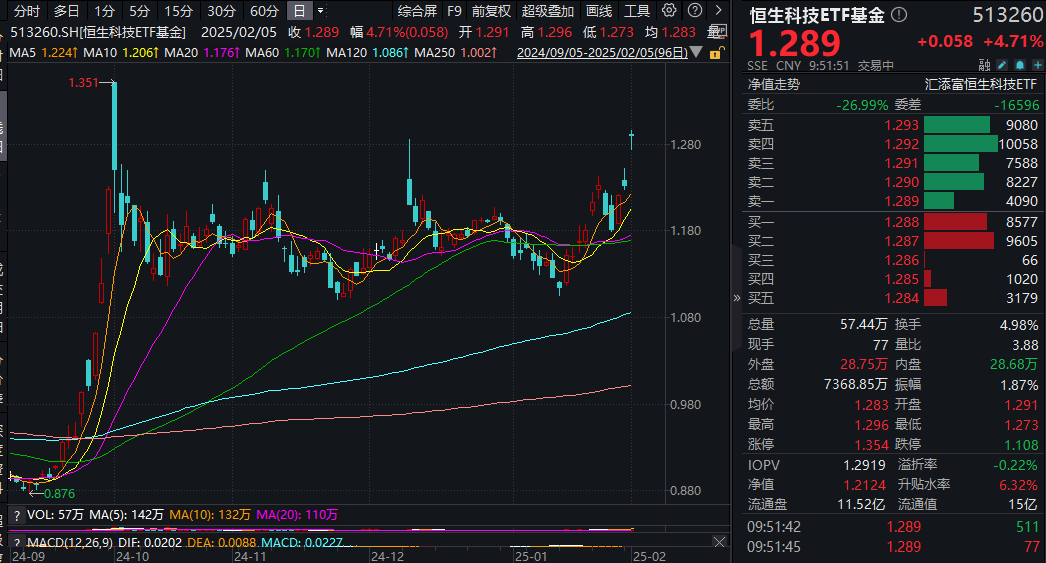This screenshot has height=563, width=1046.
Task: Toggle the orange lock icon beside date range
Action: point(716,52)
